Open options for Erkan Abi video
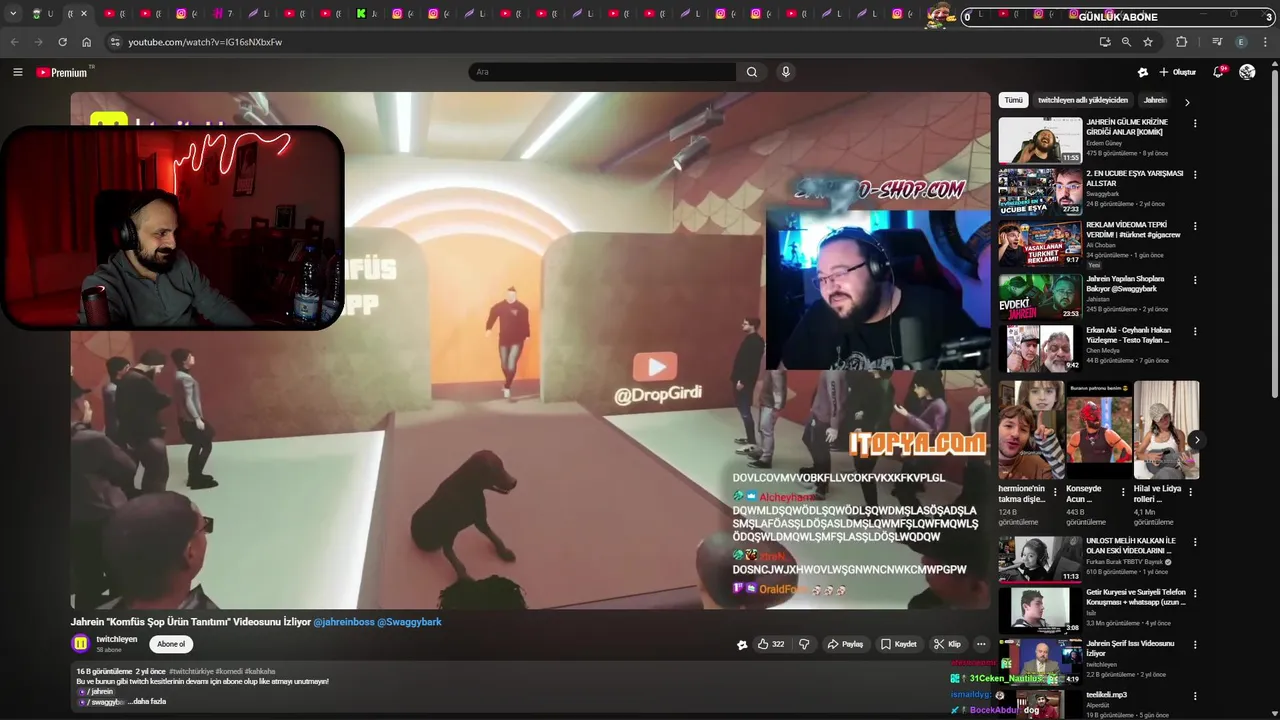Image resolution: width=1280 pixels, height=720 pixels. [1194, 331]
